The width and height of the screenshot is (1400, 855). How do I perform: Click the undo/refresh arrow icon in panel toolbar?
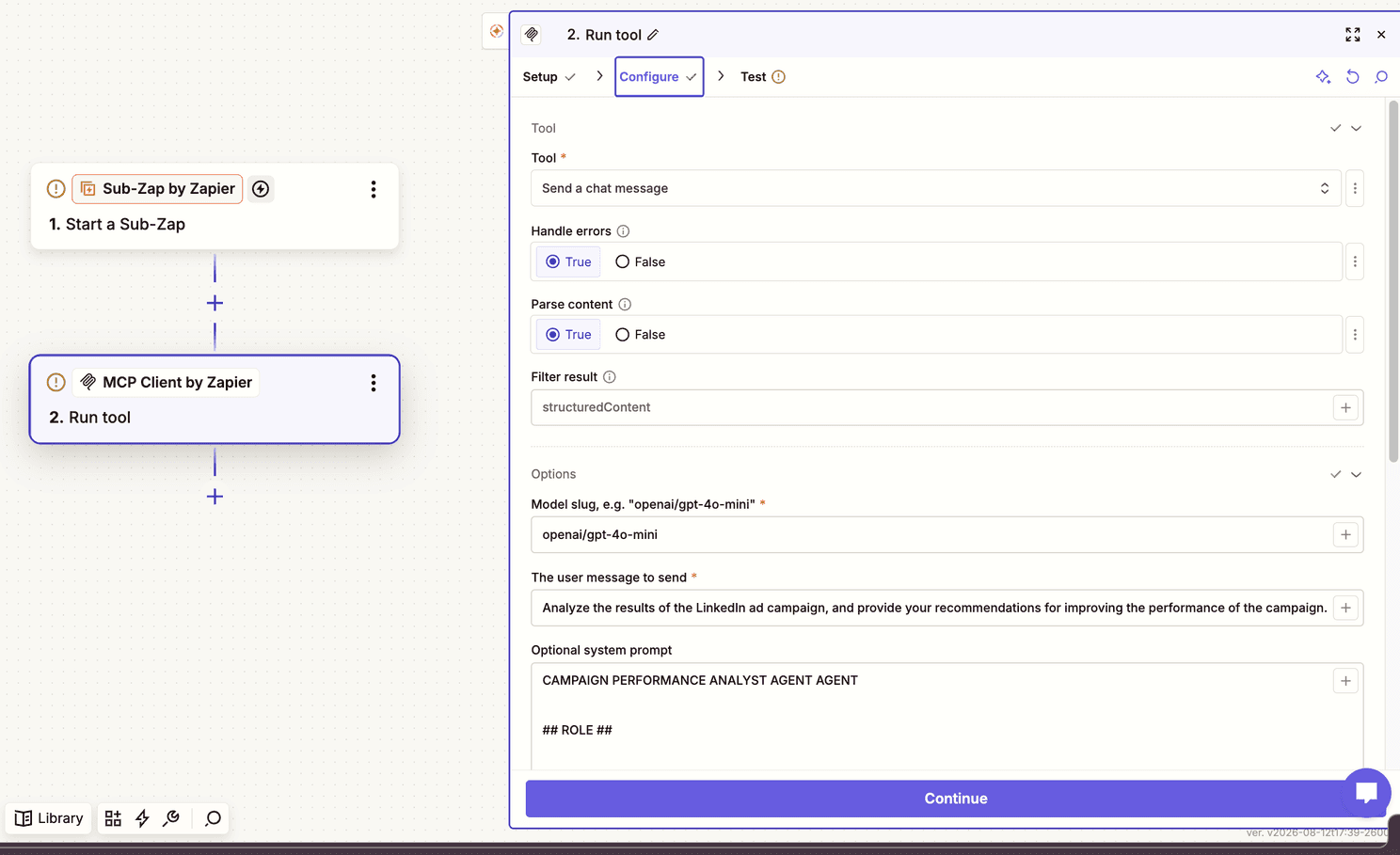[x=1353, y=77]
